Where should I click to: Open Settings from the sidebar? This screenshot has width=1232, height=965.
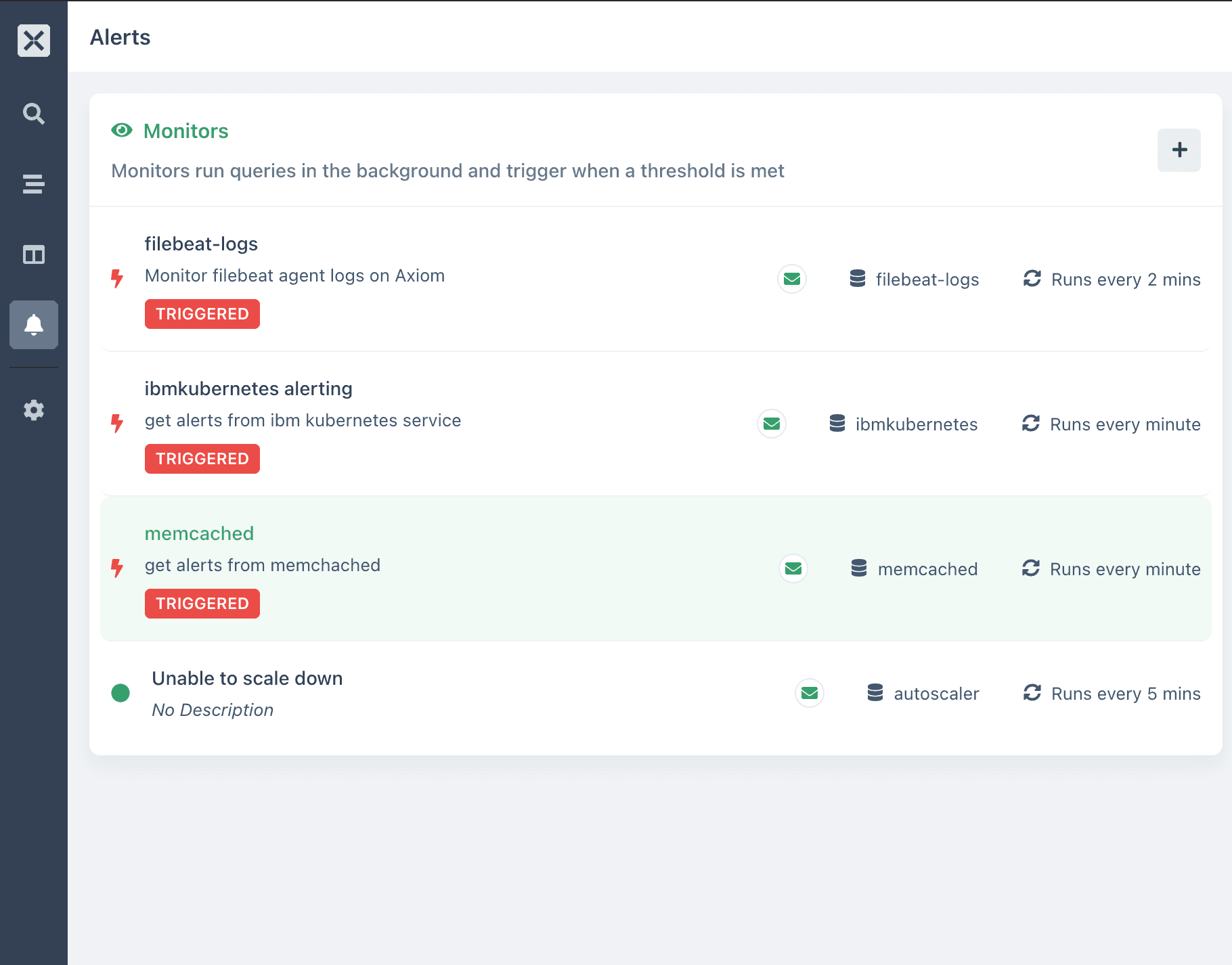pos(33,410)
